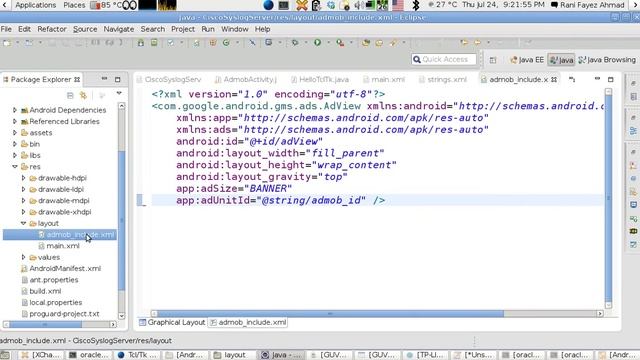Select proguard-project.txt file
640x360 pixels.
(x=60, y=313)
